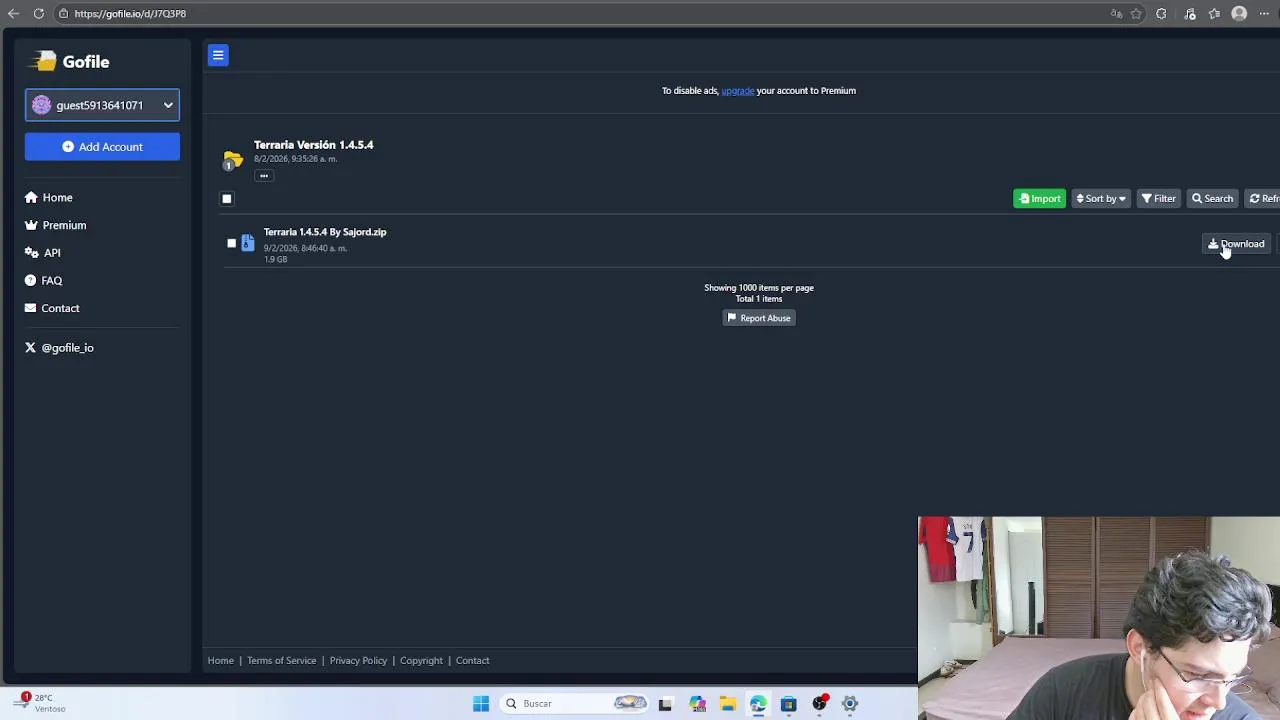Click the Search button in toolbar
The width and height of the screenshot is (1280, 720).
[x=1212, y=199]
